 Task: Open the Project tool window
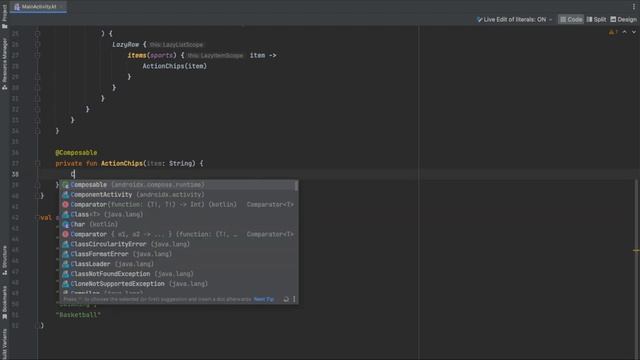point(4,16)
